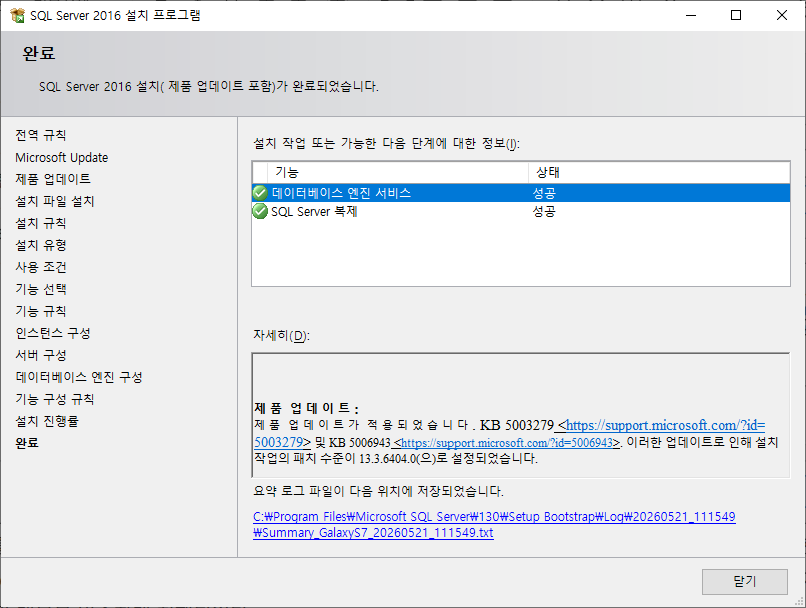Click the Microsoft Update step
The height and width of the screenshot is (608, 806).
pyautogui.click(x=62, y=157)
